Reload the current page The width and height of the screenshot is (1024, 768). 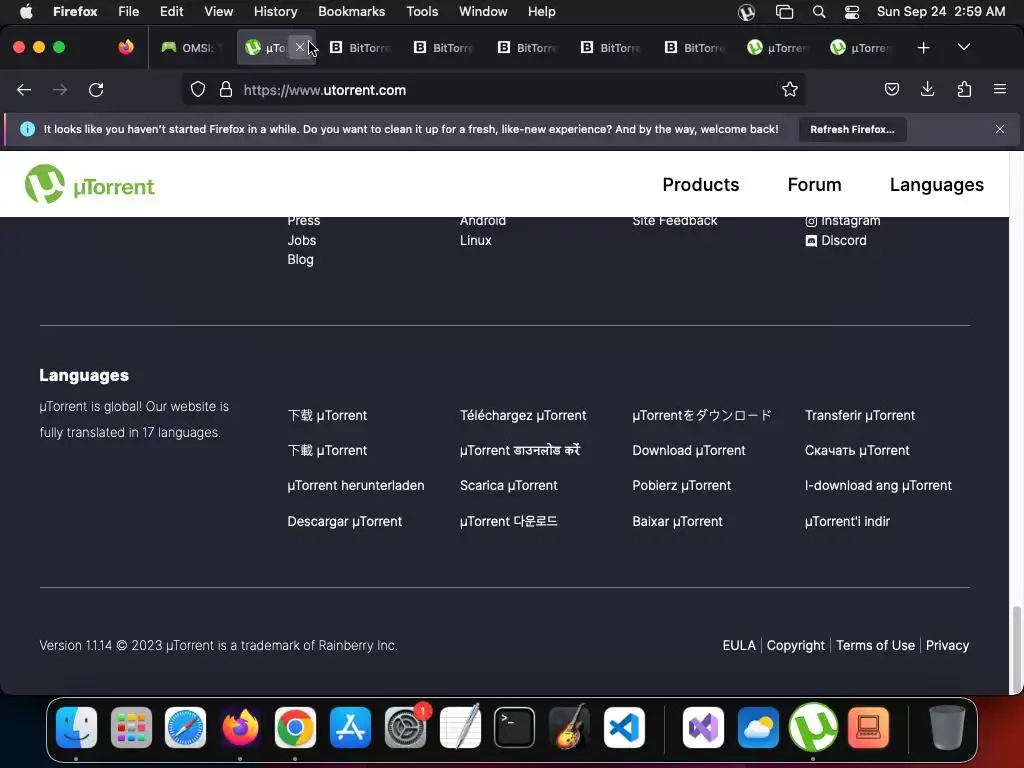[96, 89]
